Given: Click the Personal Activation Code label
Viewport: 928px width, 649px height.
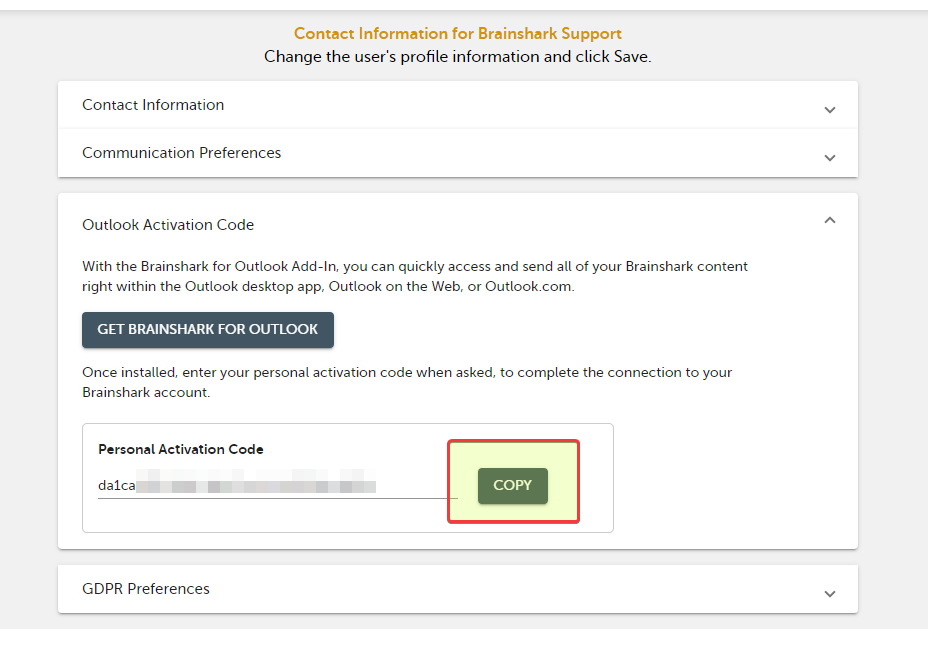Looking at the screenshot, I should [x=181, y=449].
